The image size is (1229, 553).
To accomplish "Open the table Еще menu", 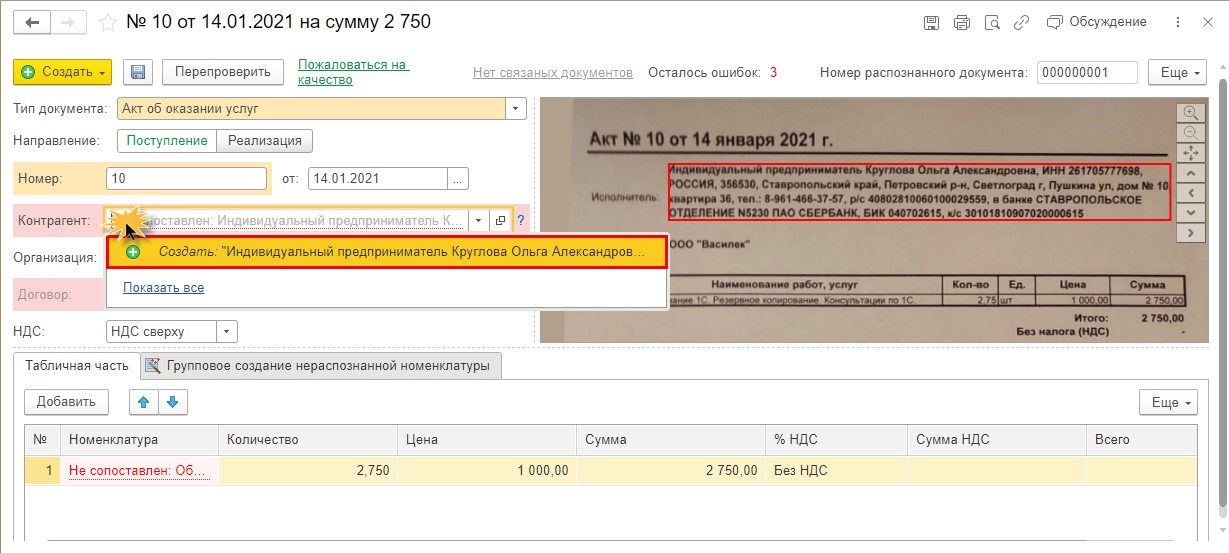I will (1168, 402).
